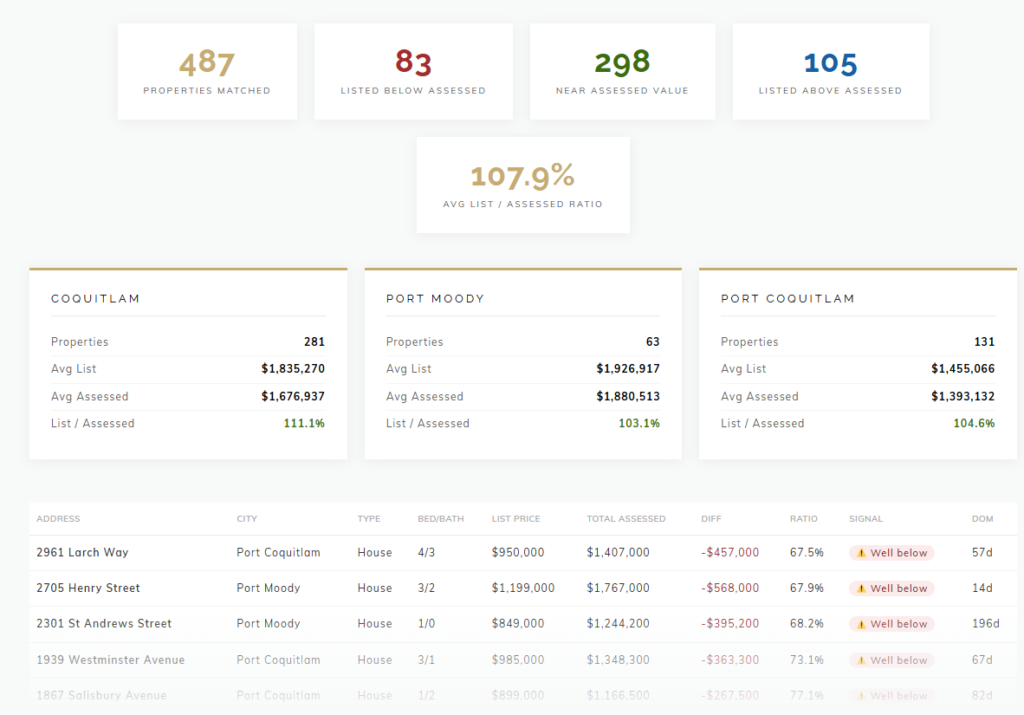Viewport: 1024px width, 715px height.
Task: Select the 'Well below' badge on 2705 Henry Street
Action: tap(891, 588)
